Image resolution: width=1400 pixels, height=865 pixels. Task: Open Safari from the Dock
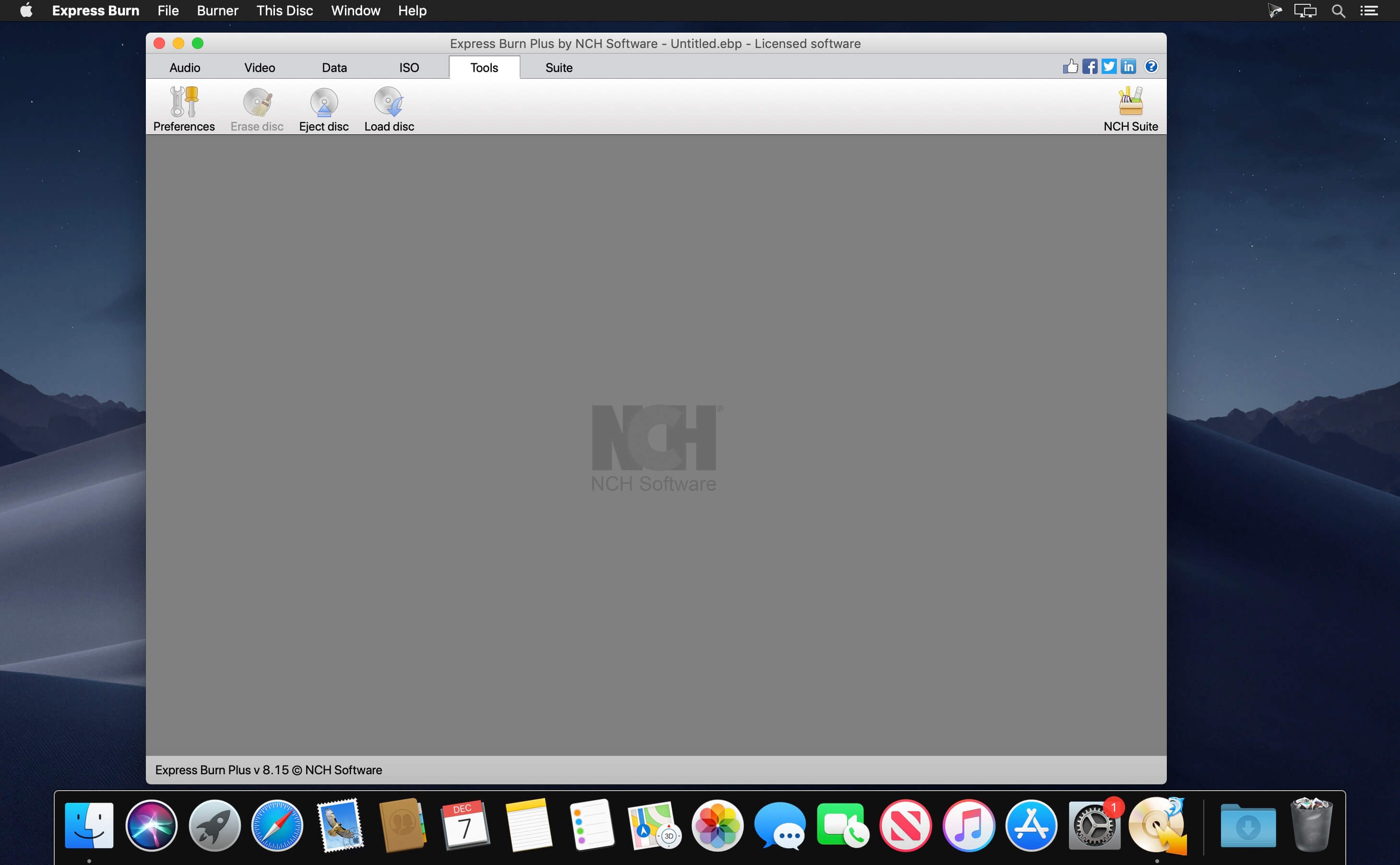coord(277,825)
